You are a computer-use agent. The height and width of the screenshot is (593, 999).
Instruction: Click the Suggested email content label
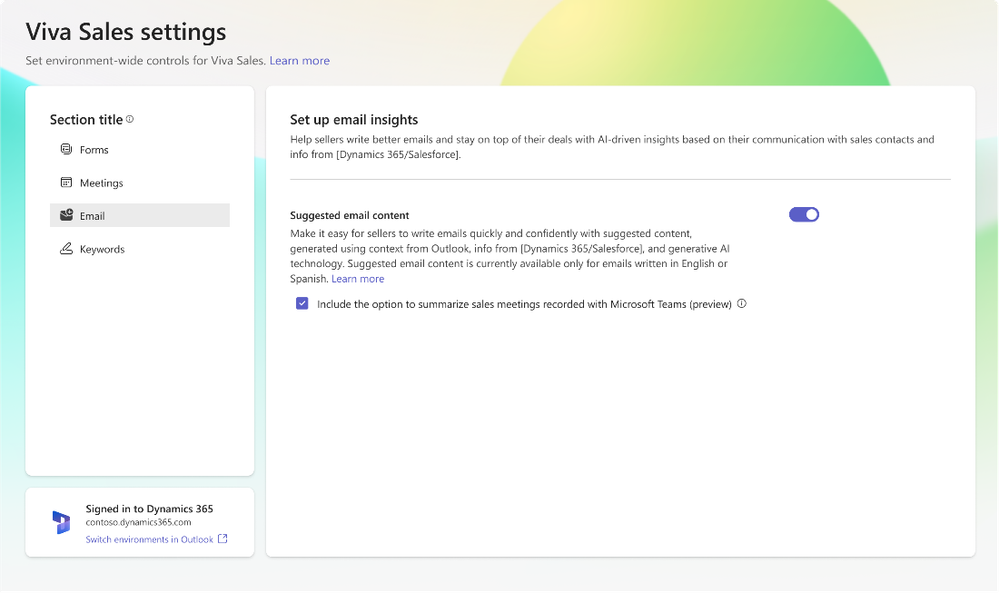pos(350,215)
